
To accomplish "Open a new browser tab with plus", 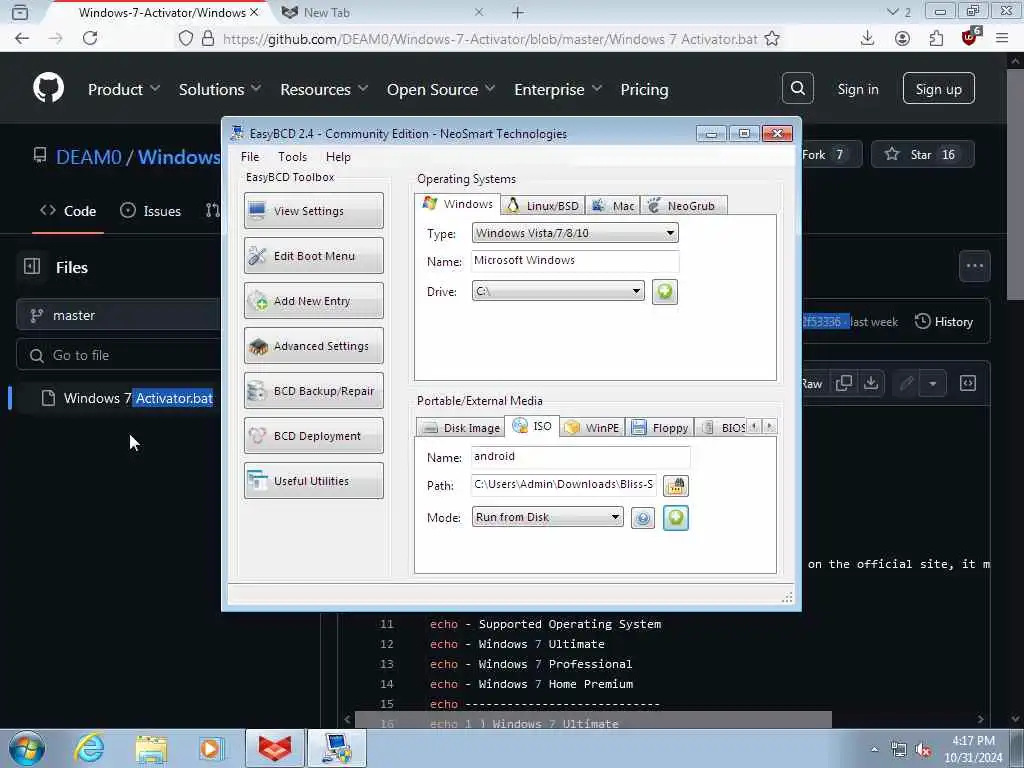I will [518, 12].
